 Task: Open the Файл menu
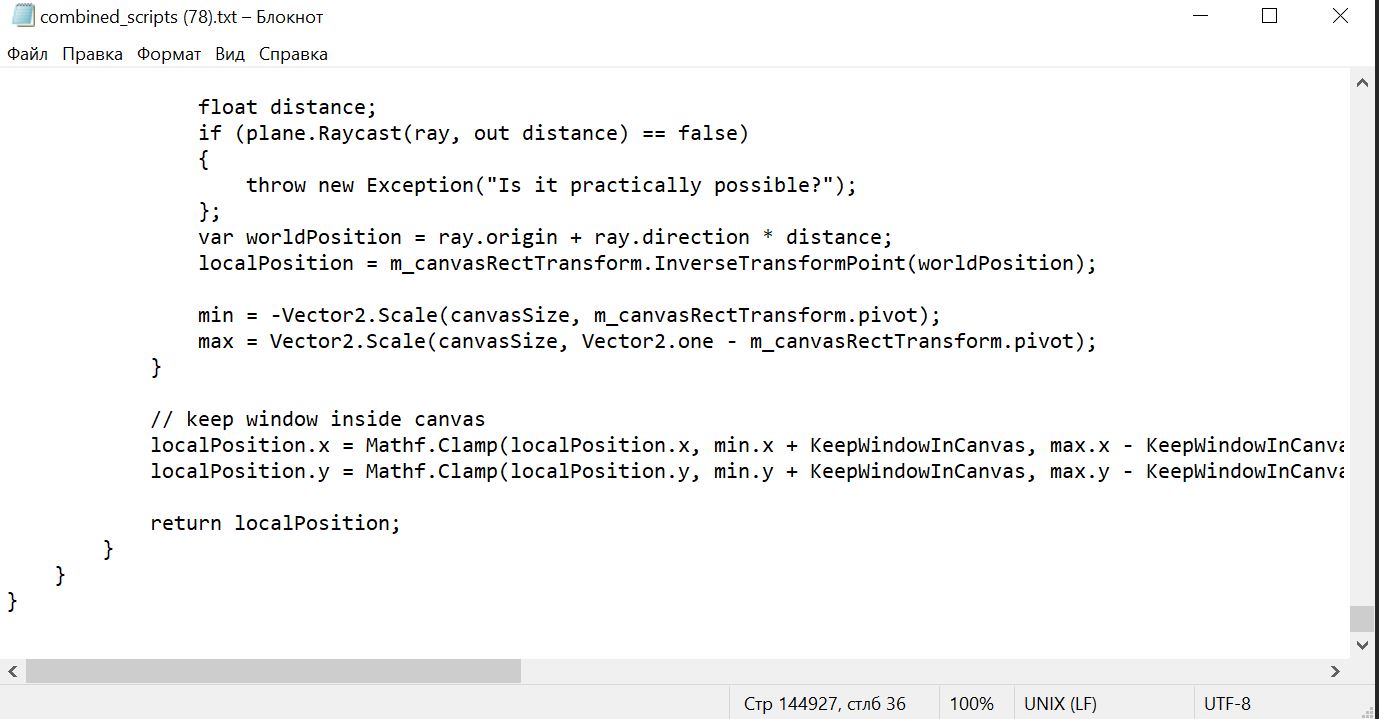(x=28, y=54)
